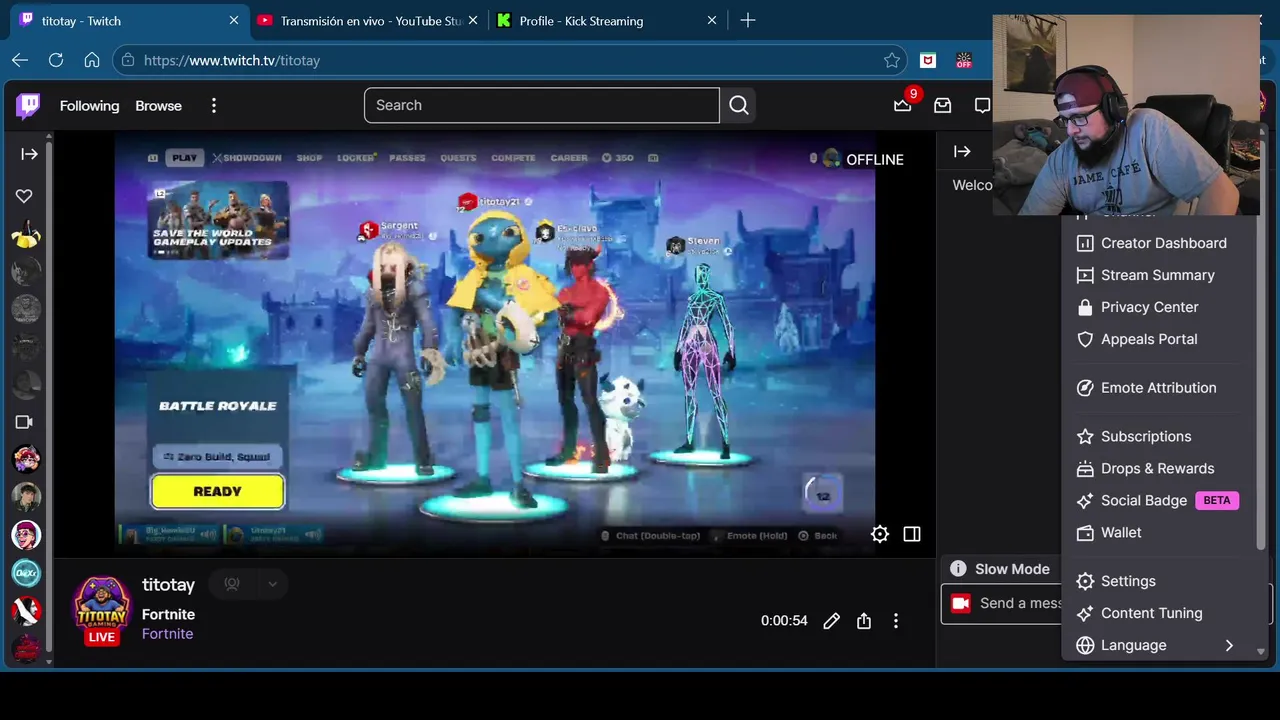
Task: Open a new browser tab
Action: point(748,20)
